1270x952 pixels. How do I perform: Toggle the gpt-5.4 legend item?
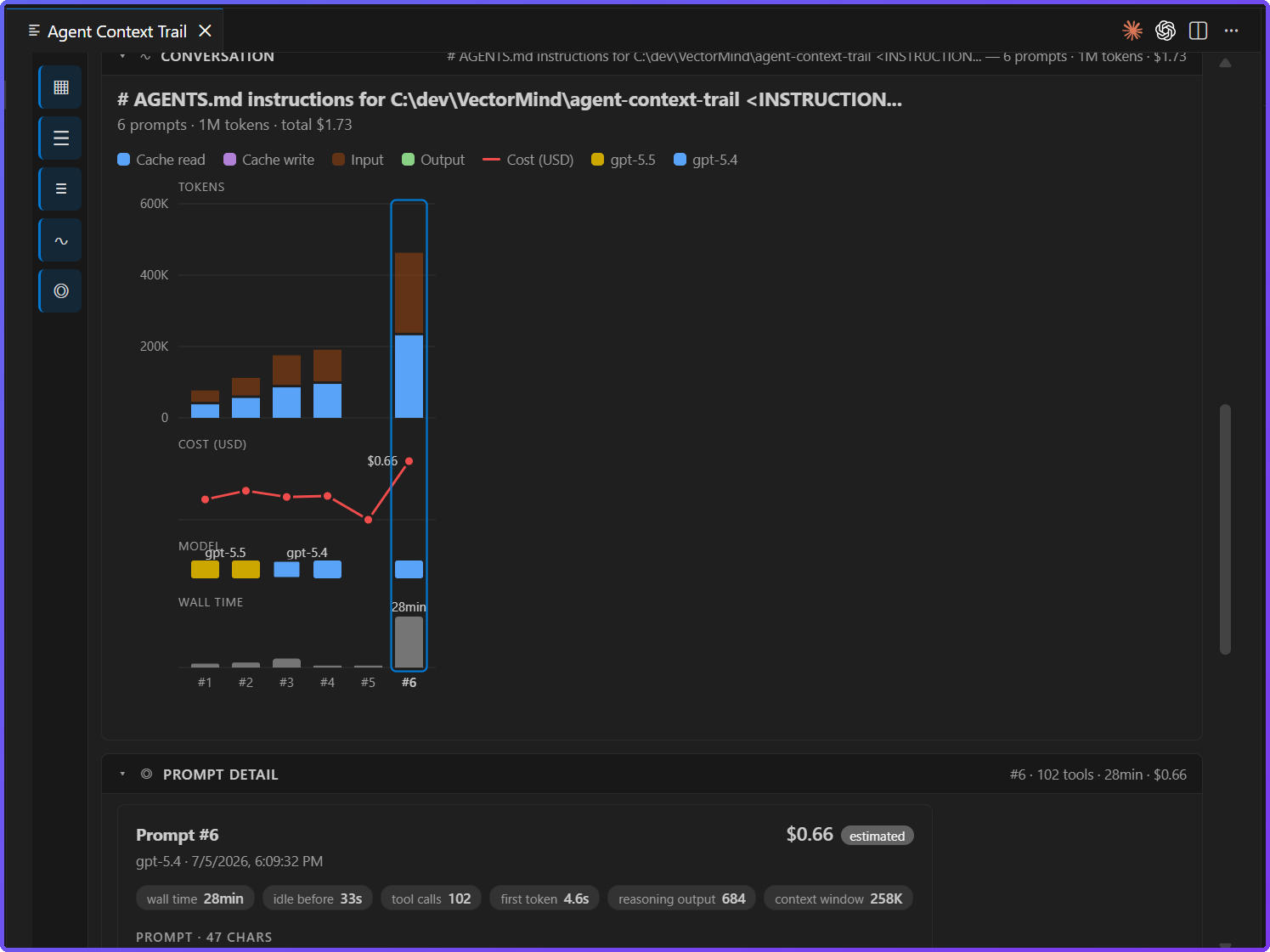(x=705, y=160)
